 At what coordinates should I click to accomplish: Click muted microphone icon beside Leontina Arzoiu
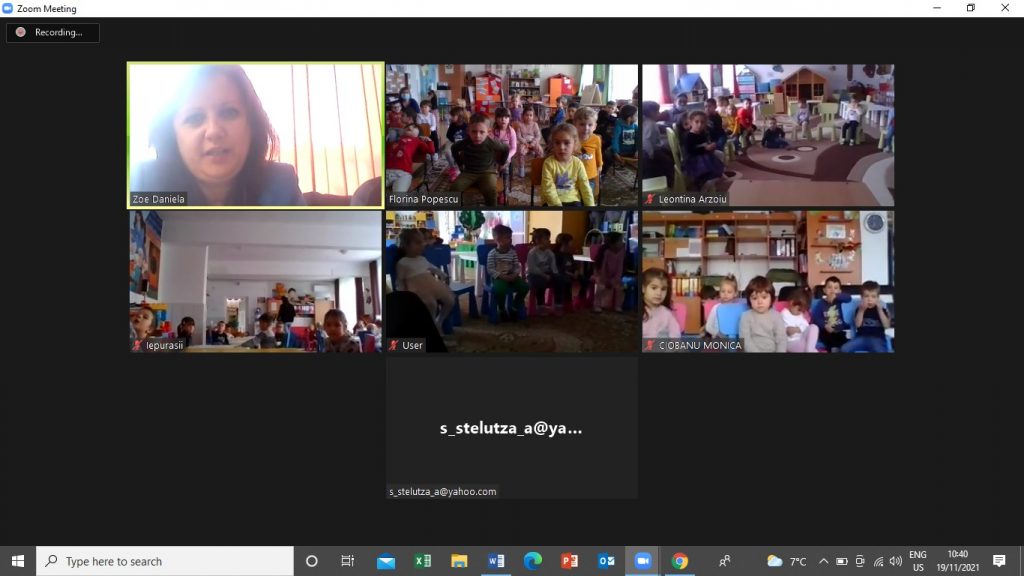click(x=650, y=199)
